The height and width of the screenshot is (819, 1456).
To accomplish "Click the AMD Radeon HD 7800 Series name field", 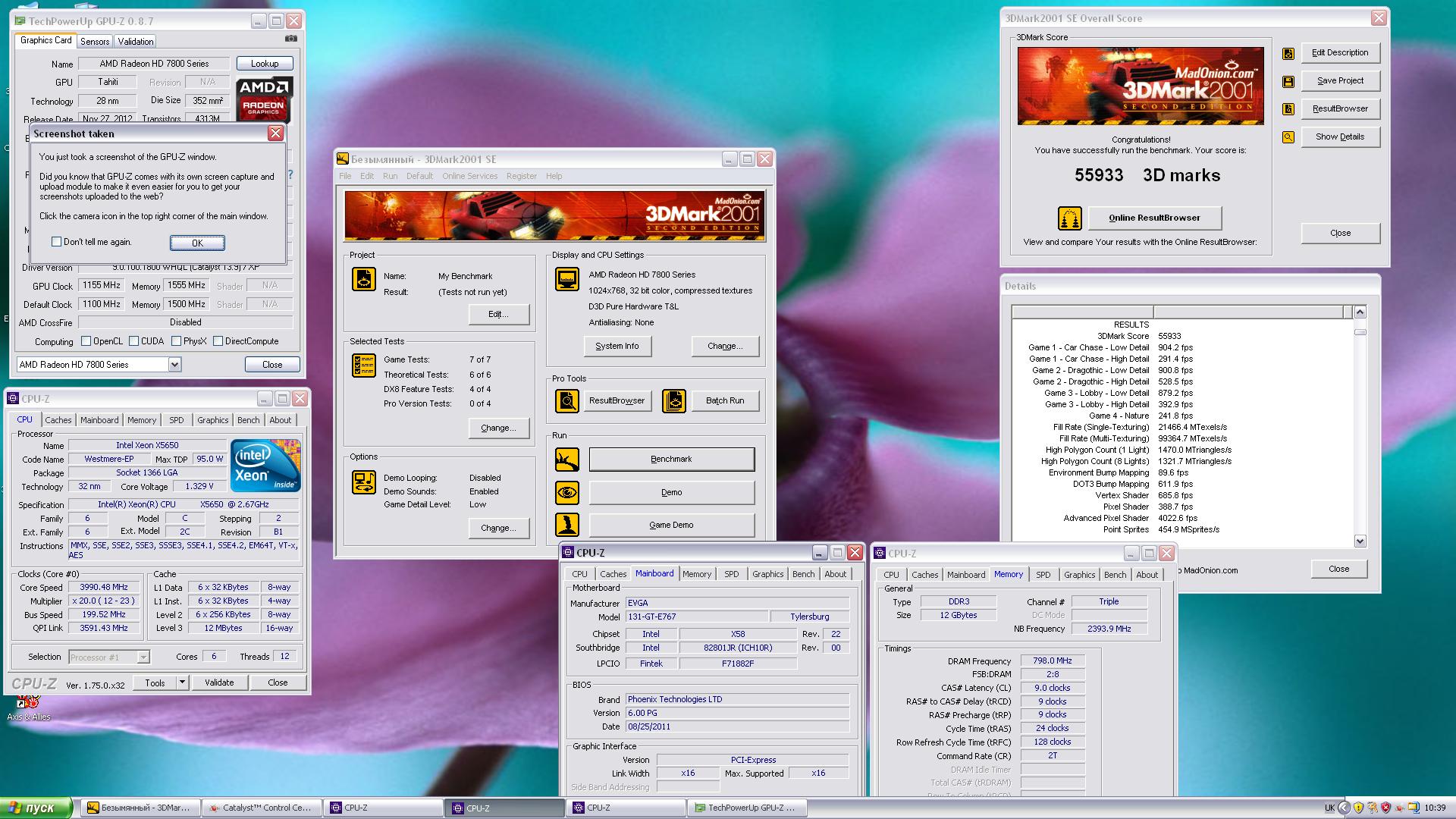I will [154, 64].
